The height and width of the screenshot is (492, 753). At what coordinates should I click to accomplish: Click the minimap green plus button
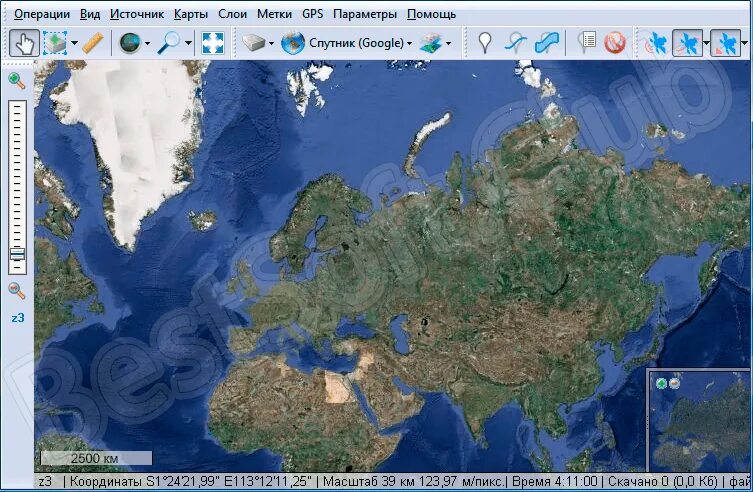click(662, 383)
